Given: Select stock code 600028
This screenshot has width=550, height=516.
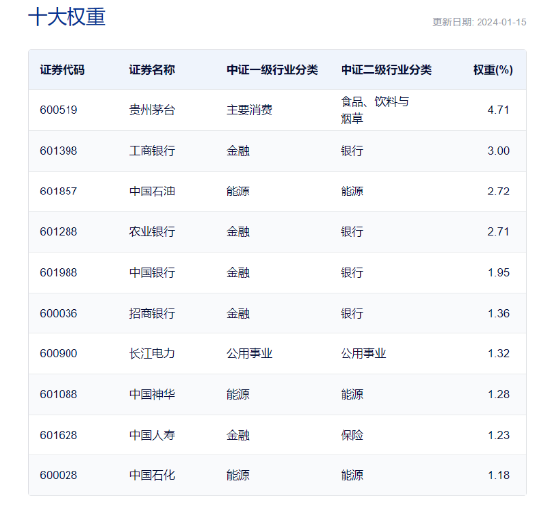Looking at the screenshot, I should (x=58, y=475).
